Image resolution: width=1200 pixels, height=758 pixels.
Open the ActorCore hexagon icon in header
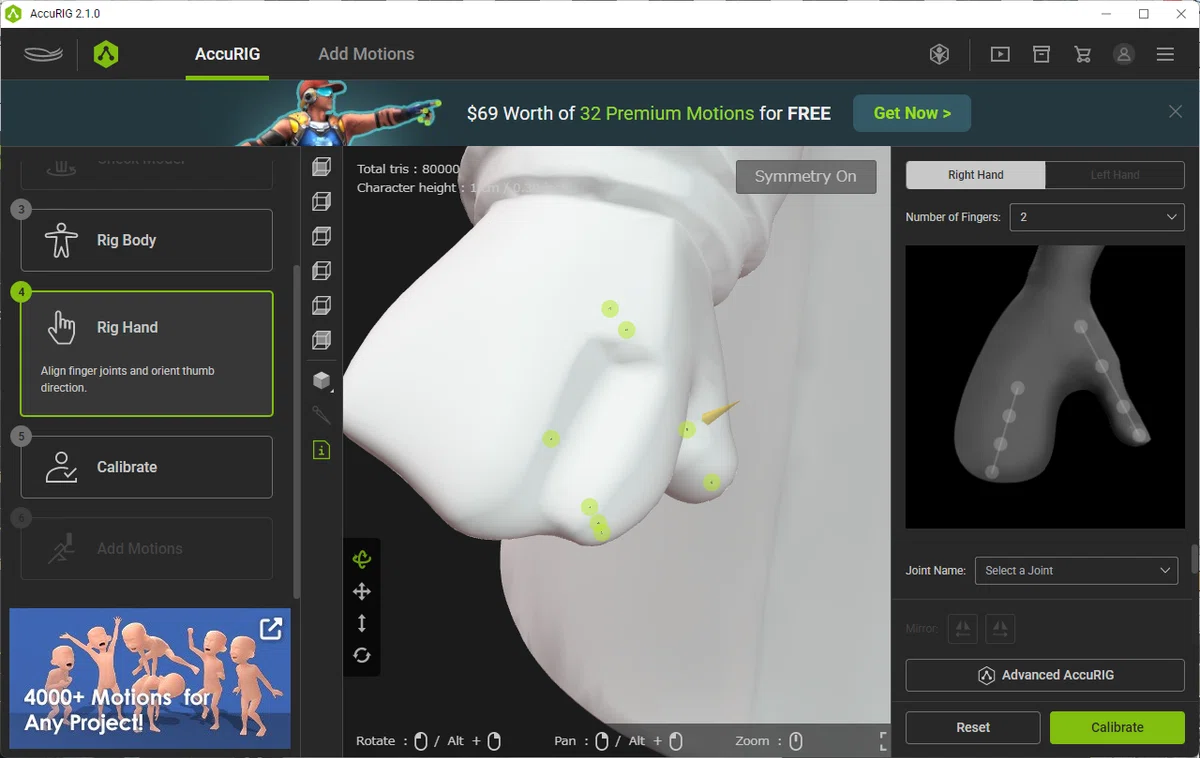[x=939, y=54]
